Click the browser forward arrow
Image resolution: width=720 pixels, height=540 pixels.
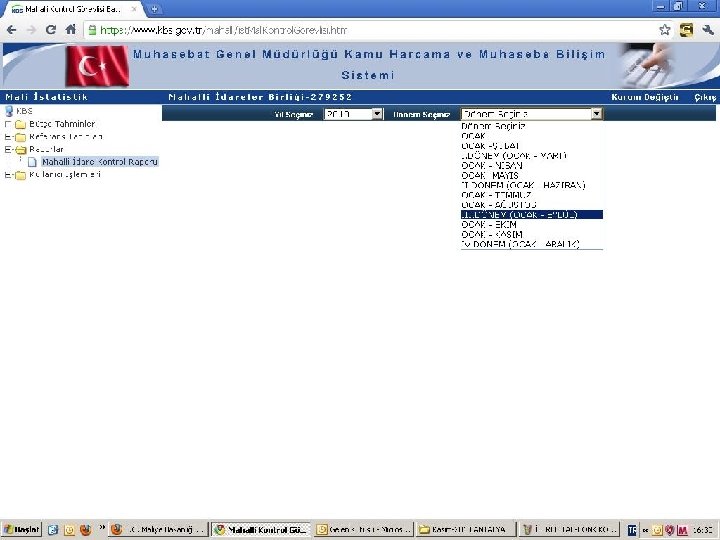click(31, 30)
